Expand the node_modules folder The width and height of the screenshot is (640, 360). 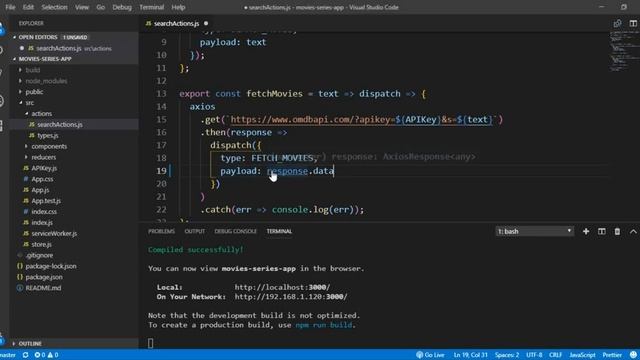point(46,81)
